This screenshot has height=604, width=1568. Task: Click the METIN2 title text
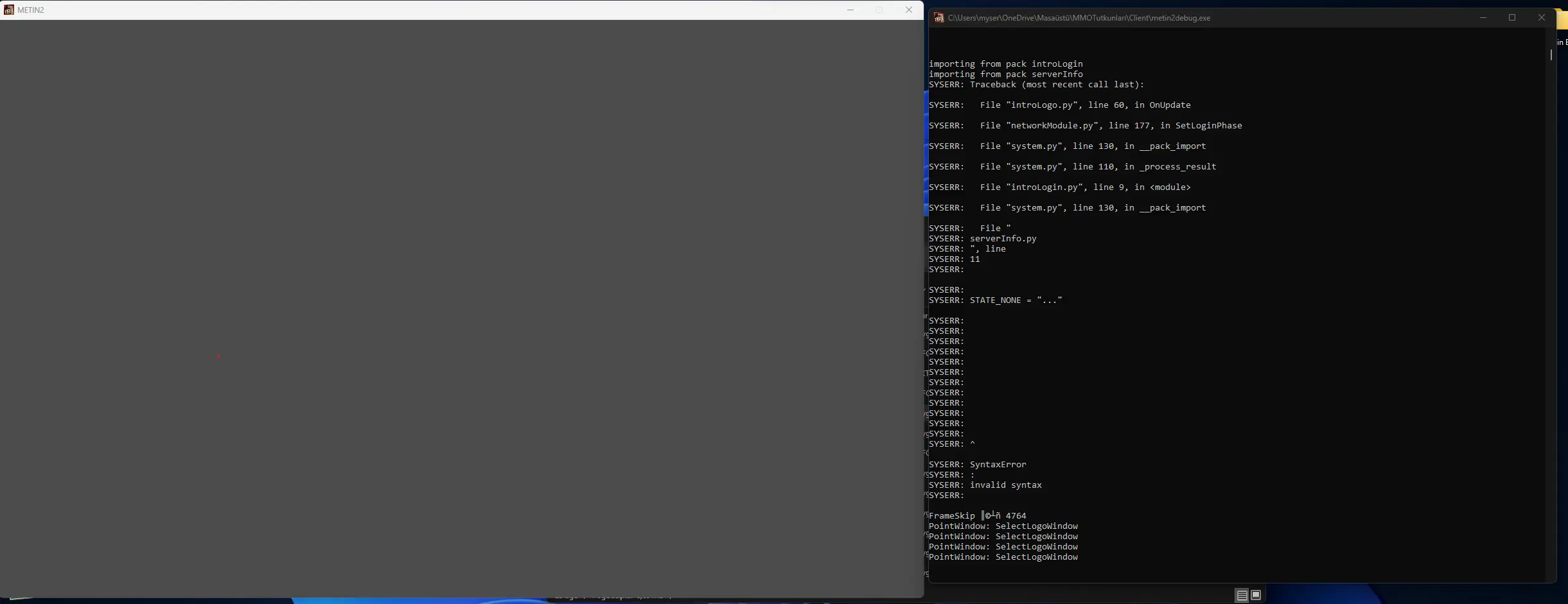click(31, 10)
